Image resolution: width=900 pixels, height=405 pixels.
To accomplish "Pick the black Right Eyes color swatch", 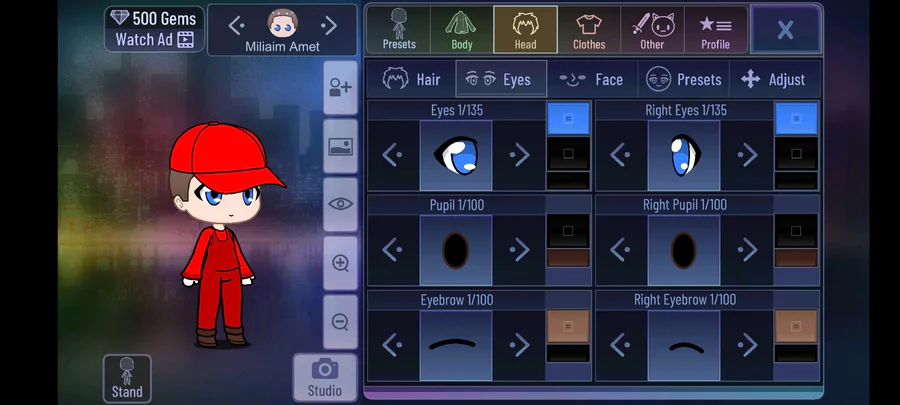I will [x=796, y=153].
